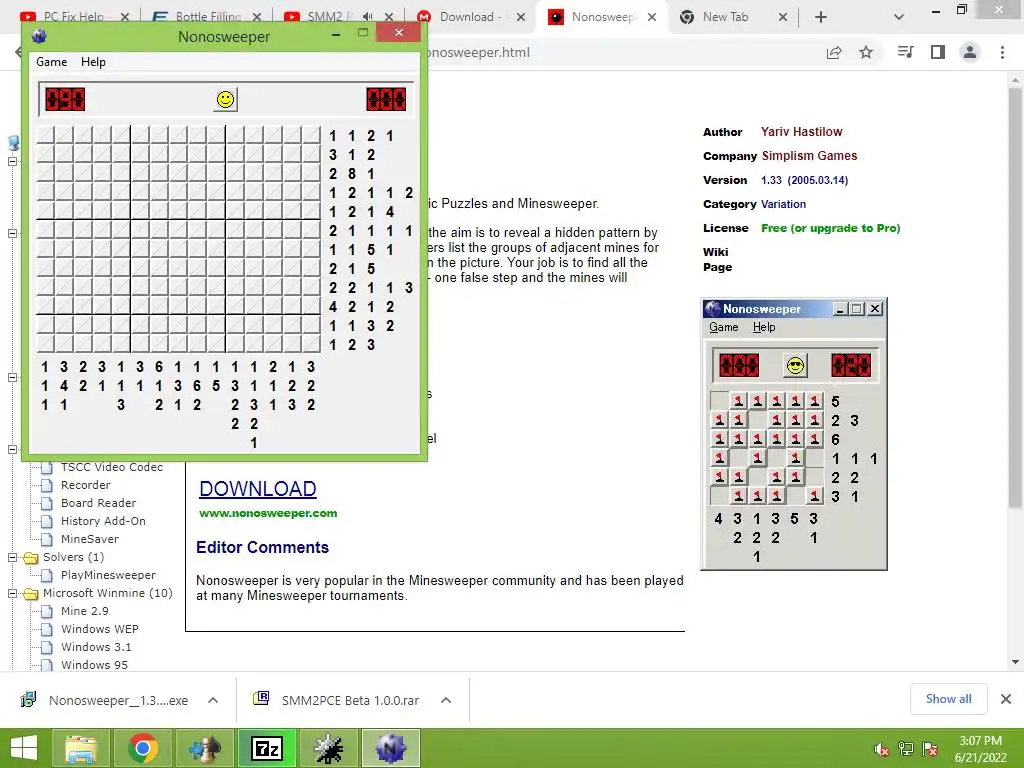1024x768 pixels.
Task: Click the muted volume tray icon
Action: point(881,749)
